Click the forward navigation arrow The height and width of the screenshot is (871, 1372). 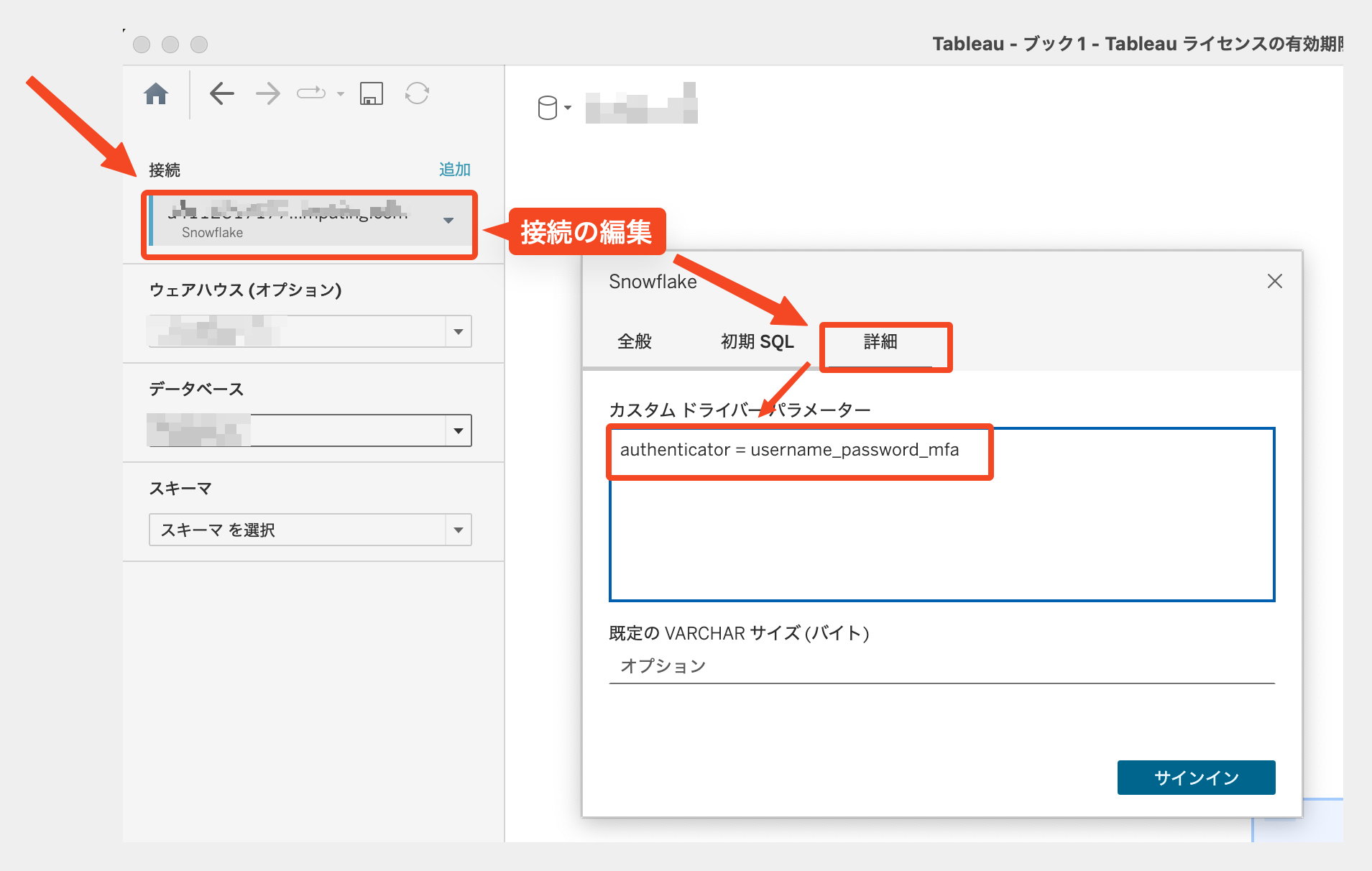pyautogui.click(x=267, y=93)
